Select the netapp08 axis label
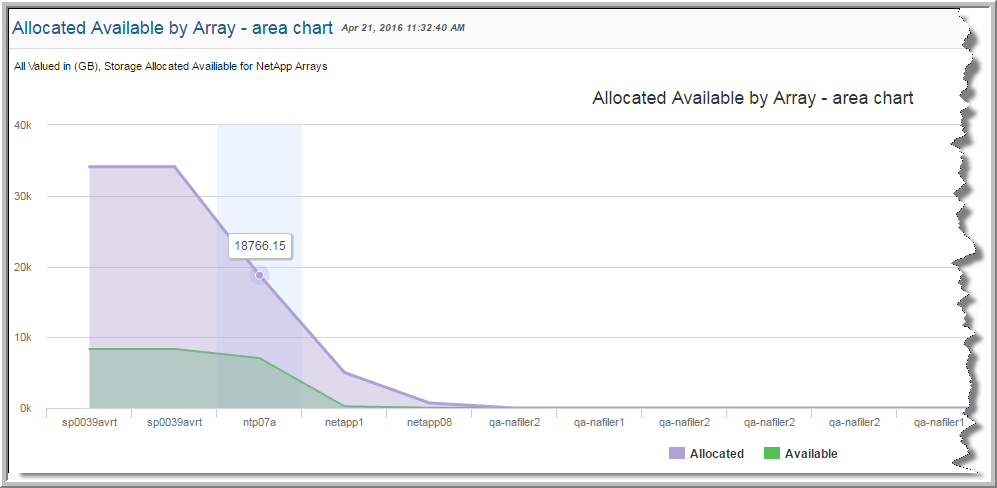997x488 pixels. point(429,422)
